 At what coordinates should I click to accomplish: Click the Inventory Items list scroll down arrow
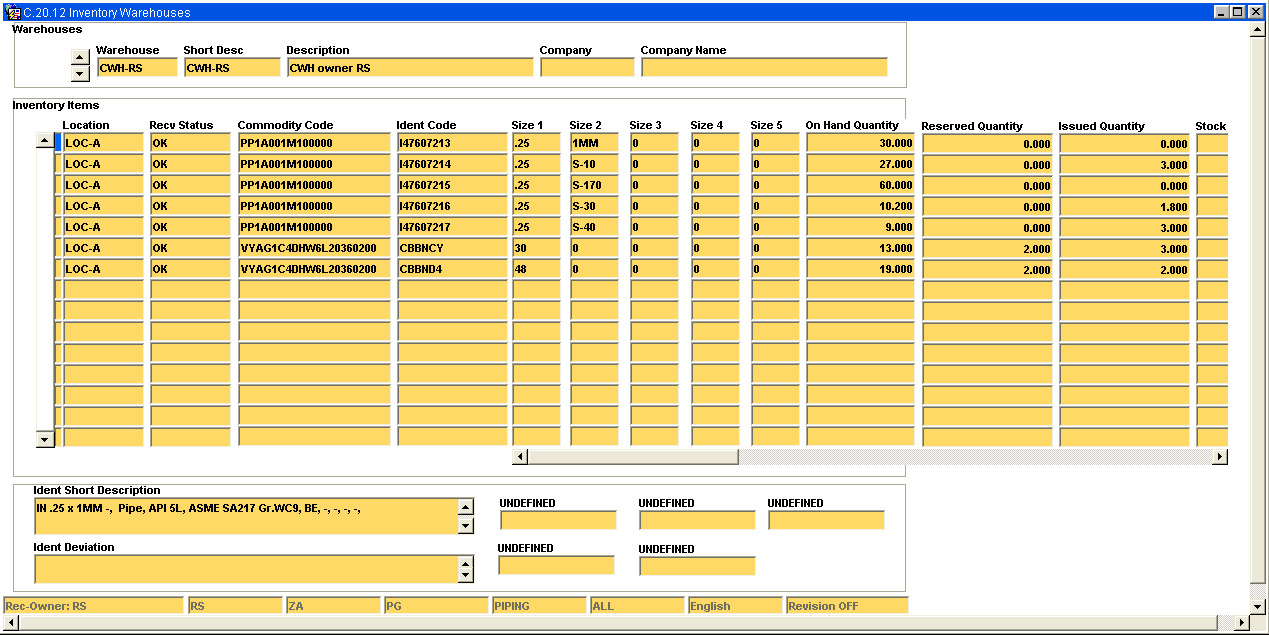(44, 439)
